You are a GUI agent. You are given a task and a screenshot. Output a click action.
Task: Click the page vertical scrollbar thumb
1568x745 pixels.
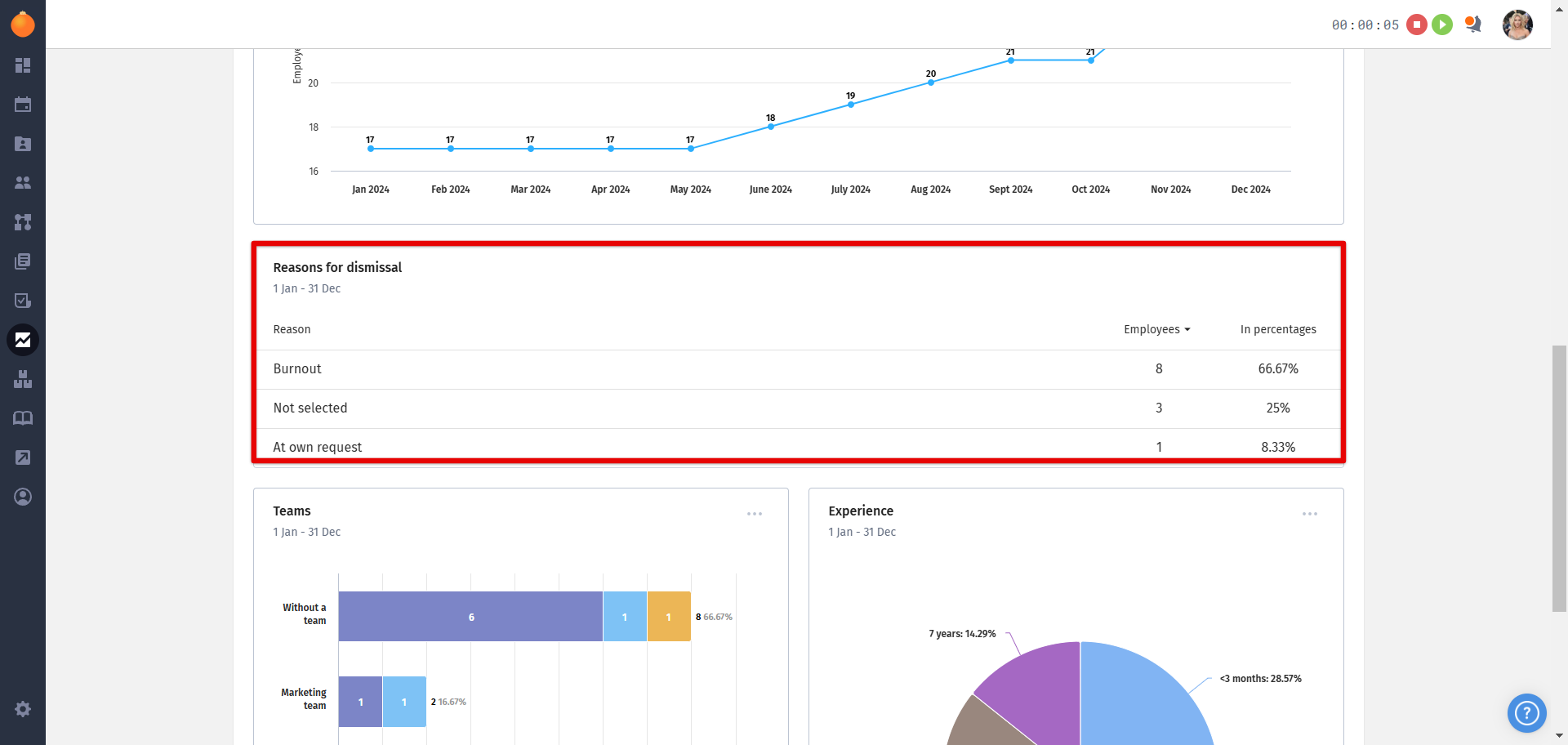[1559, 478]
